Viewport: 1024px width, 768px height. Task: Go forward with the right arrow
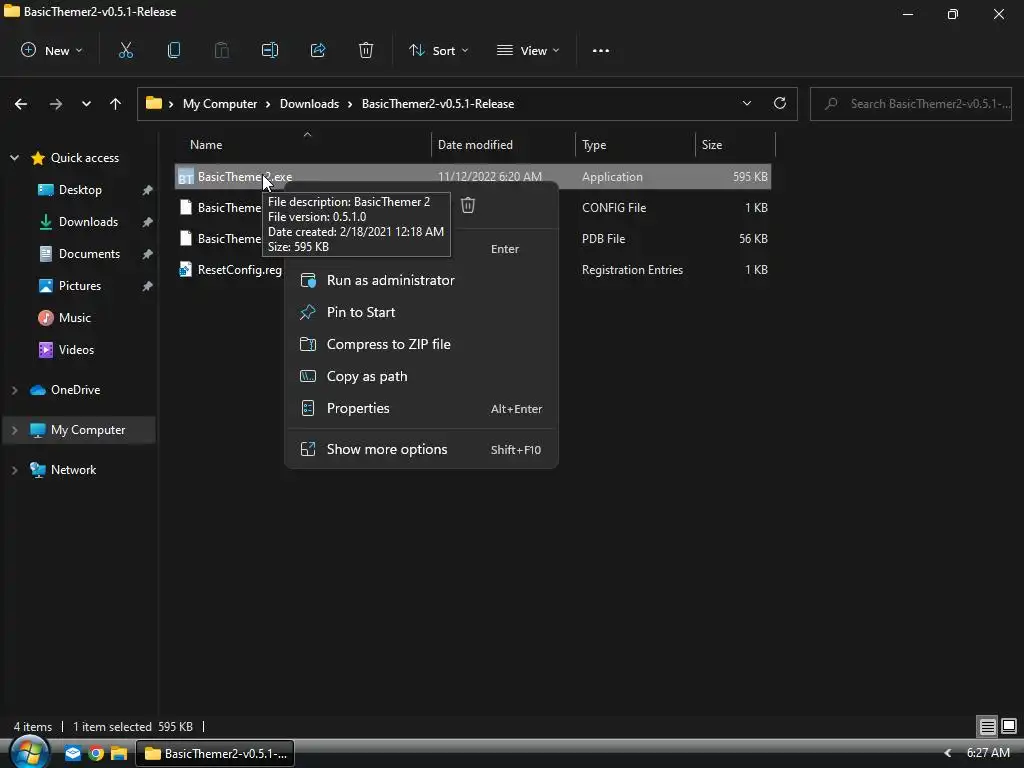56,104
